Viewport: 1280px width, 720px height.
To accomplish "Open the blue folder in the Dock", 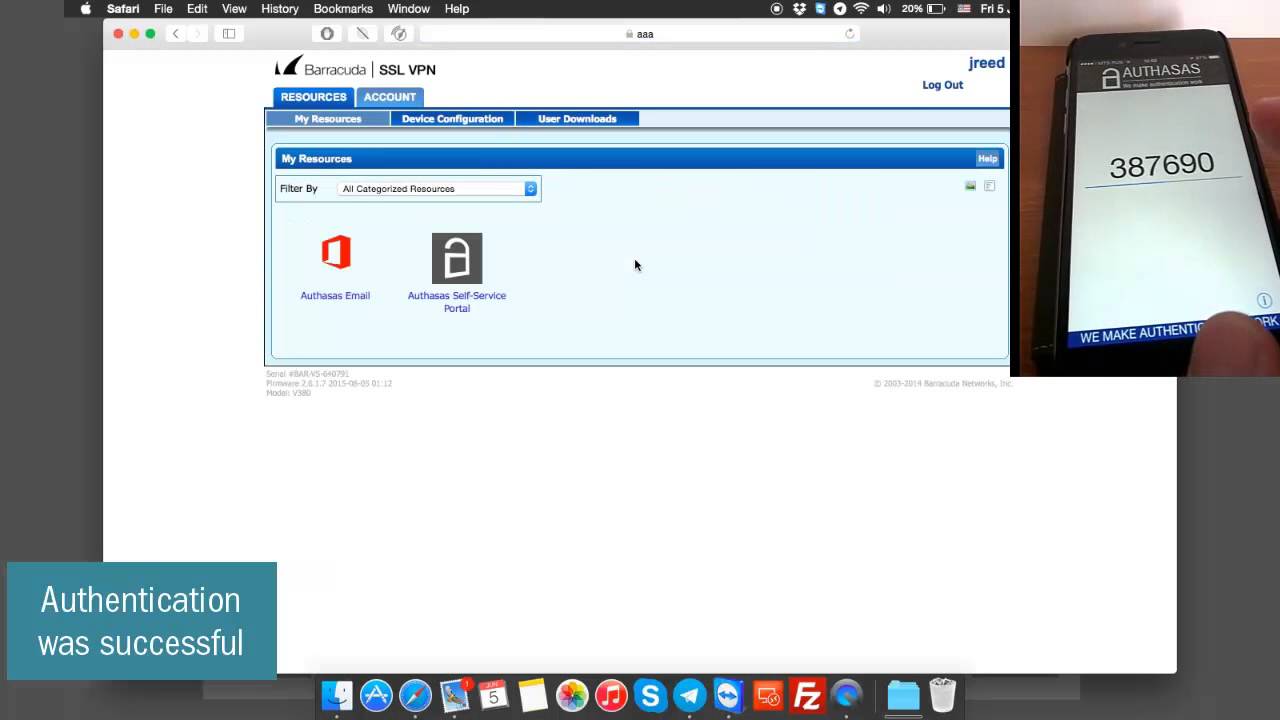I will (x=903, y=695).
